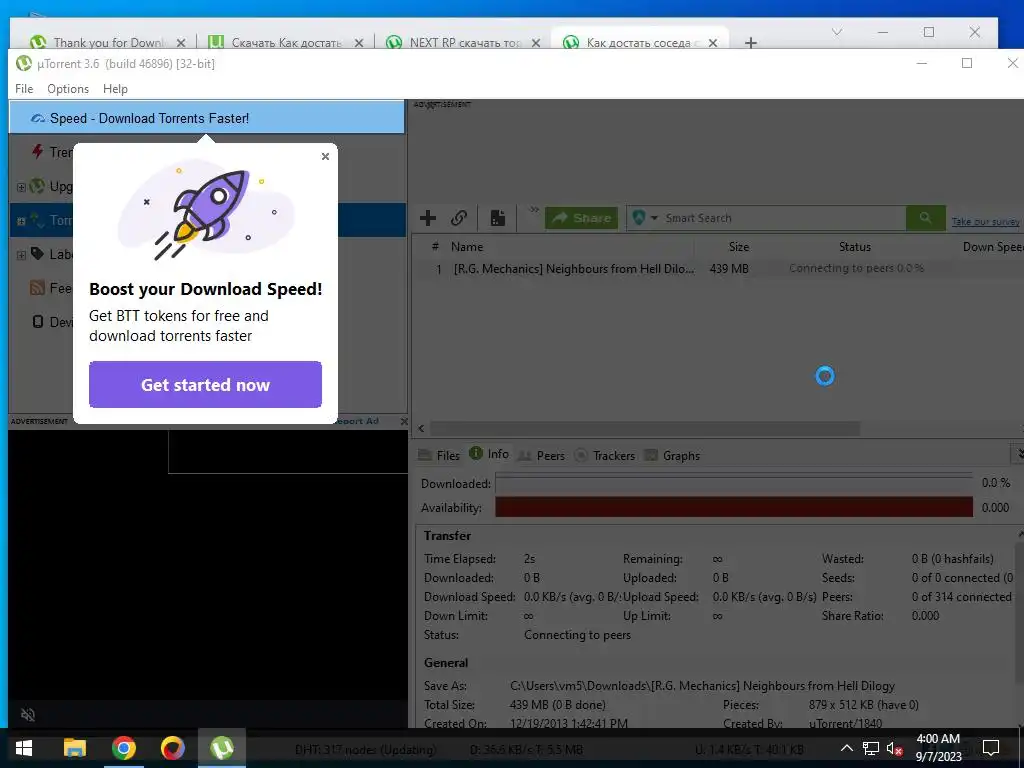
Task: Click the Connecting to peers 0.0 % status bar
Action: tap(856, 268)
